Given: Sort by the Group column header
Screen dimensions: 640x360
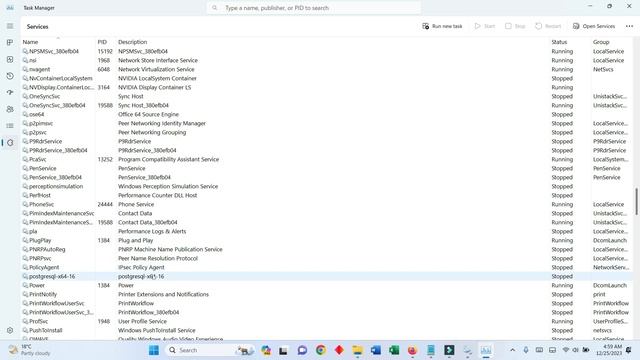Looking at the screenshot, I should click(x=601, y=42).
